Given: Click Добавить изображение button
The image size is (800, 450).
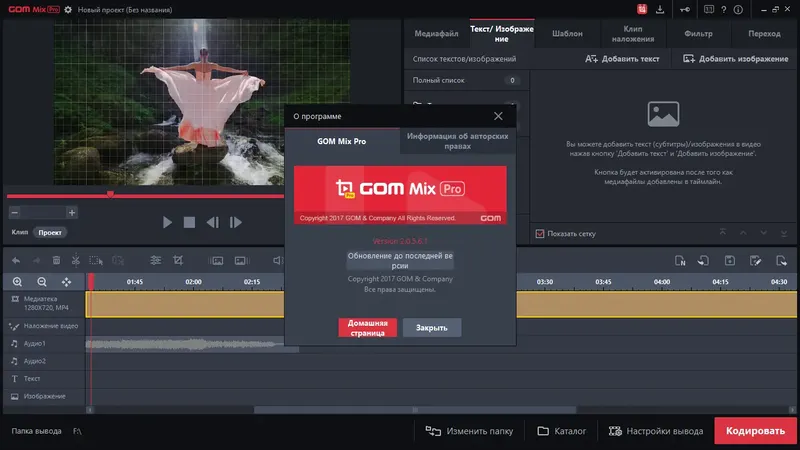Looking at the screenshot, I should click(x=736, y=59).
